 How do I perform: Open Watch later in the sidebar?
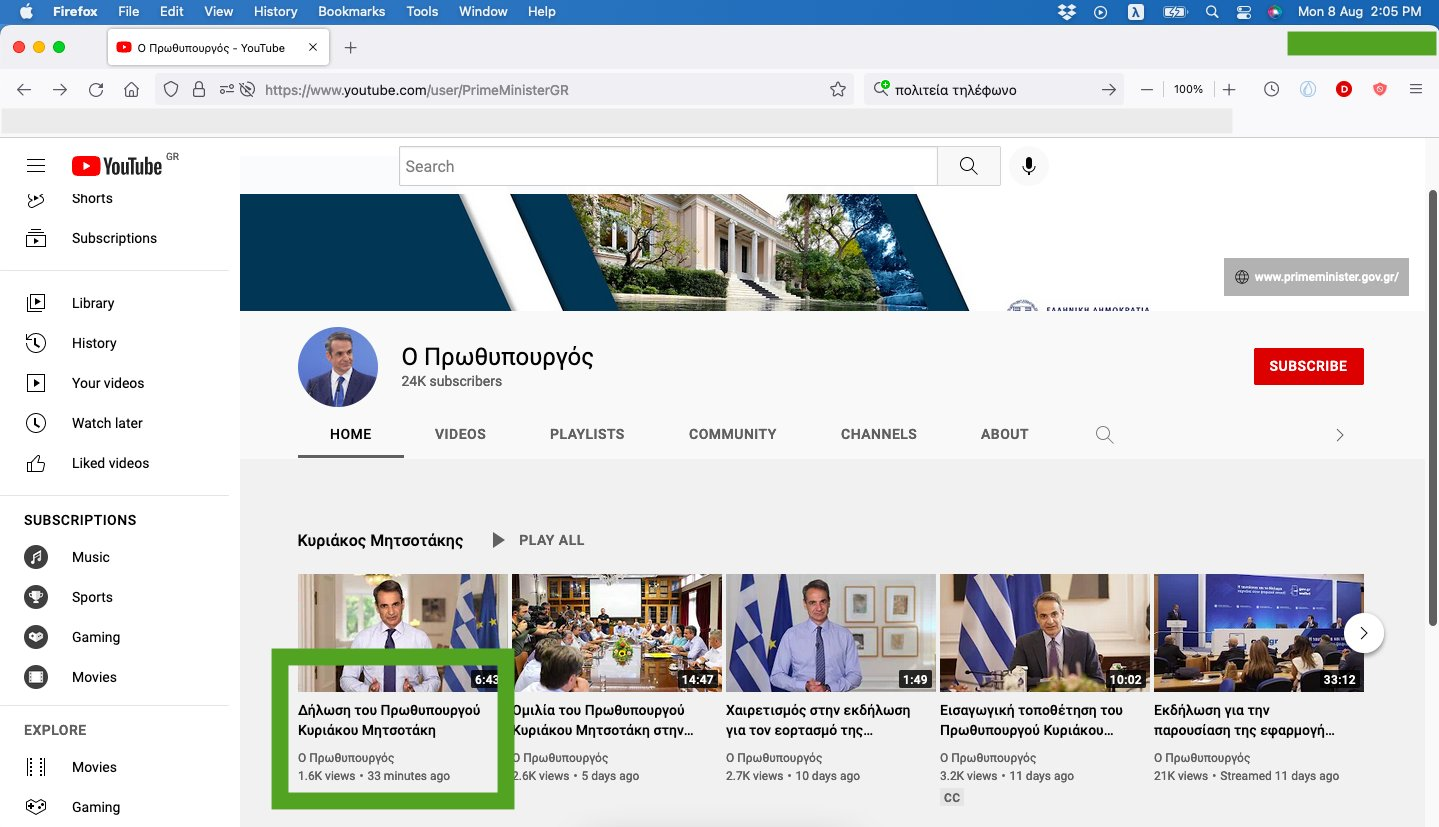(x=107, y=423)
